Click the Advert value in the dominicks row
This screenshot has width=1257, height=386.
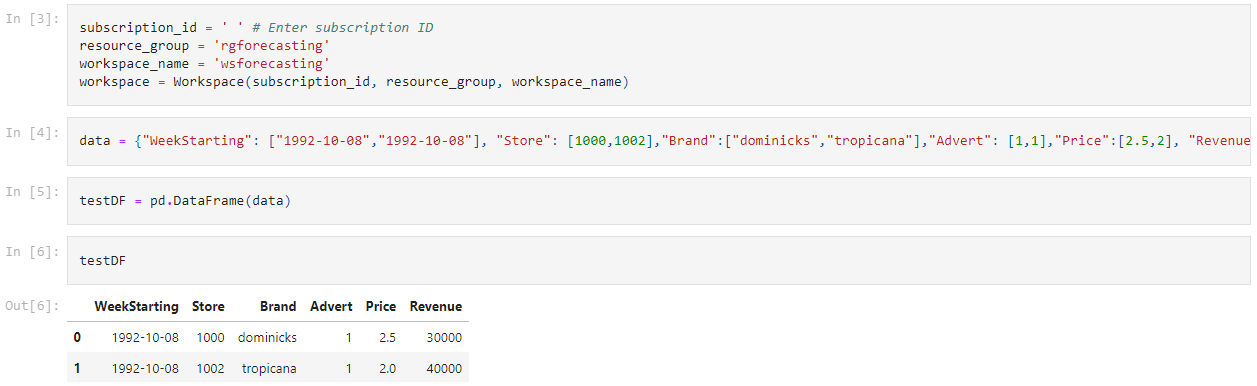348,338
